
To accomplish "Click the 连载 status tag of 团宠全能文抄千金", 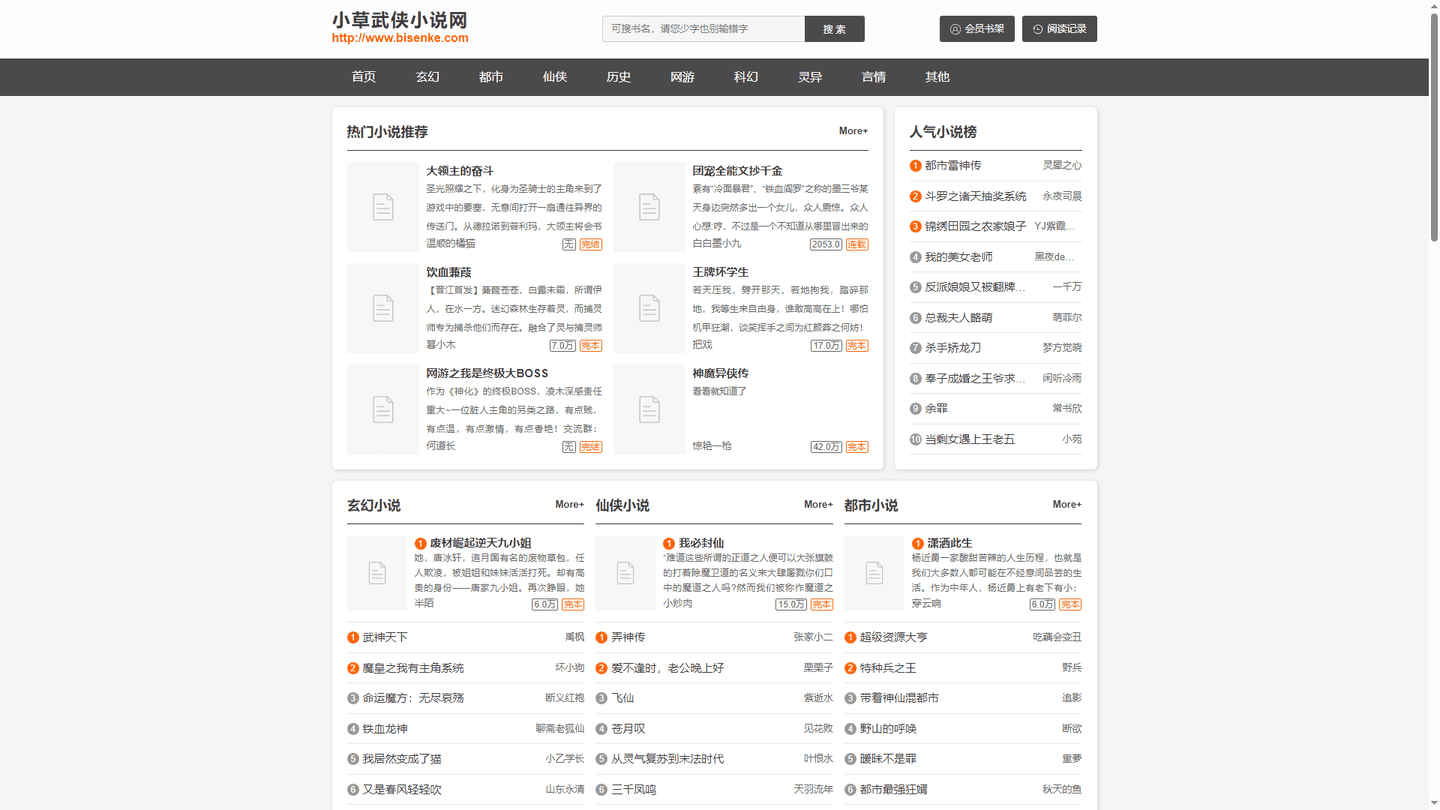I will [857, 244].
